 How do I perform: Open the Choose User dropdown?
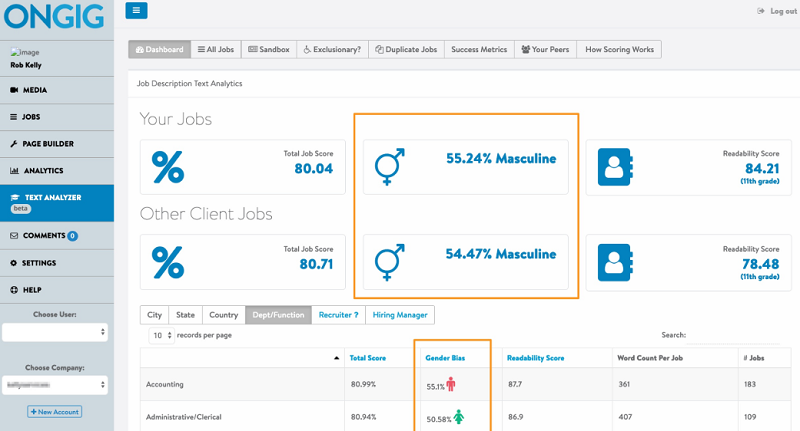click(x=56, y=332)
